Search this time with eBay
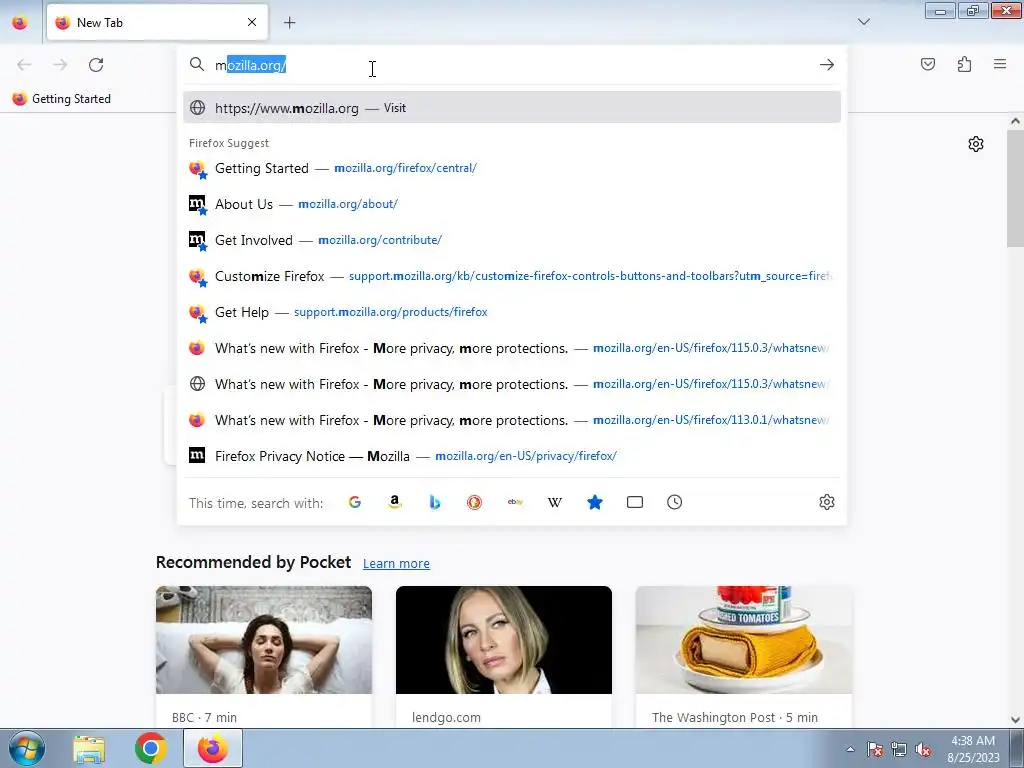Viewport: 1024px width, 768px height. click(515, 502)
